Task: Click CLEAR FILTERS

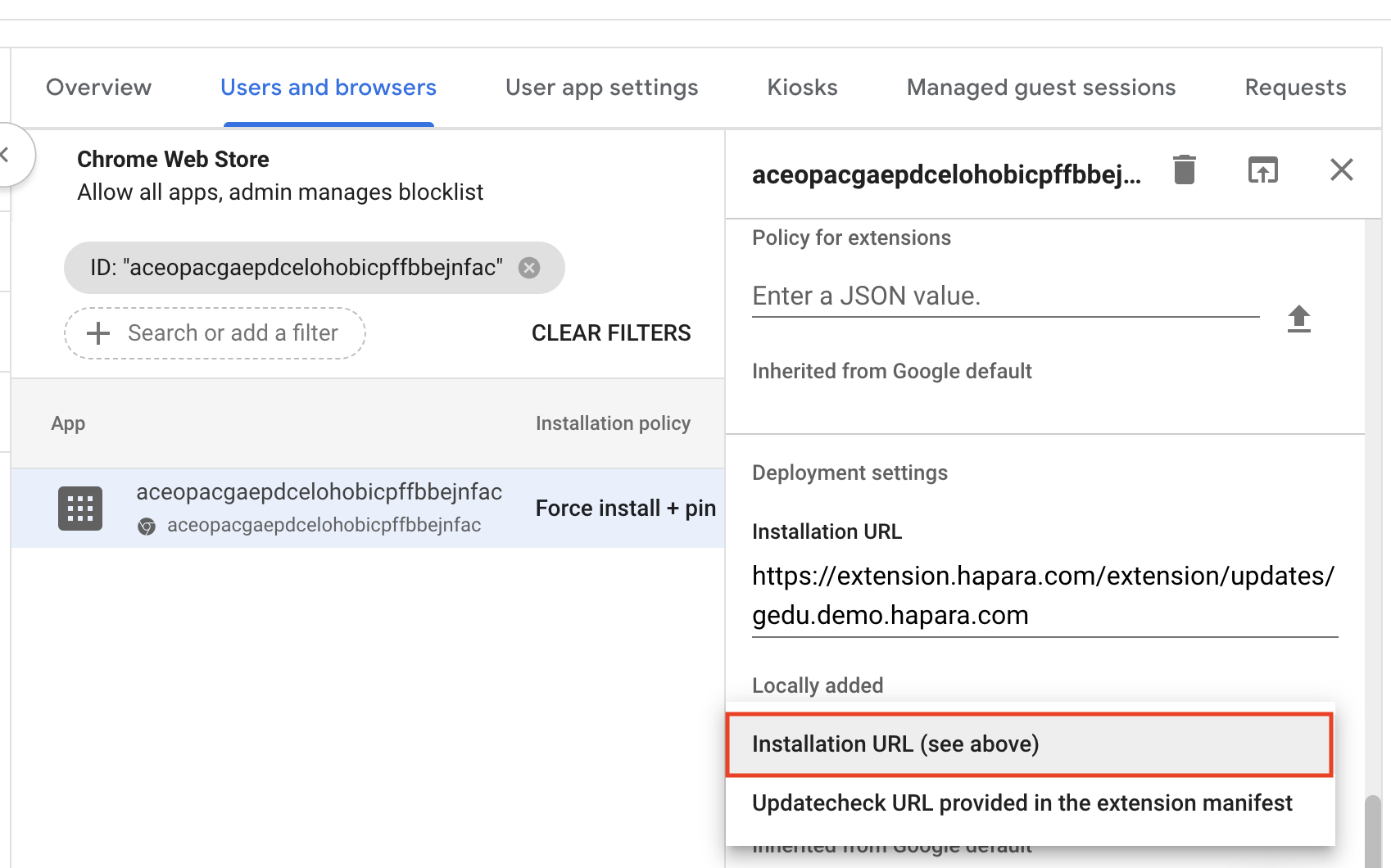Action: pyautogui.click(x=610, y=332)
